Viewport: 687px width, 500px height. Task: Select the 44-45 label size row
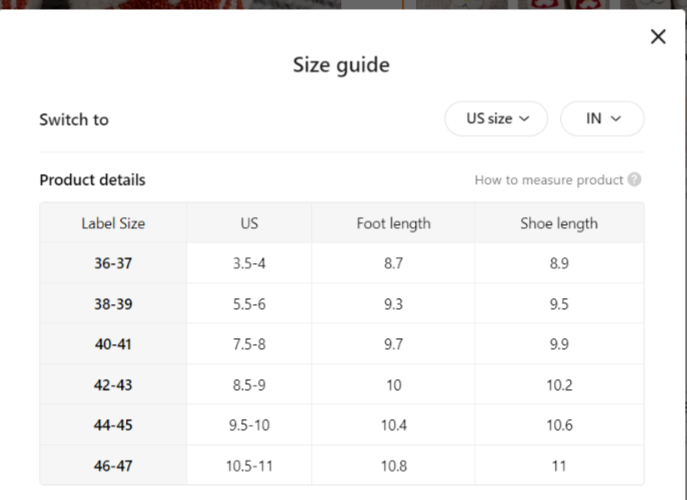(x=342, y=425)
